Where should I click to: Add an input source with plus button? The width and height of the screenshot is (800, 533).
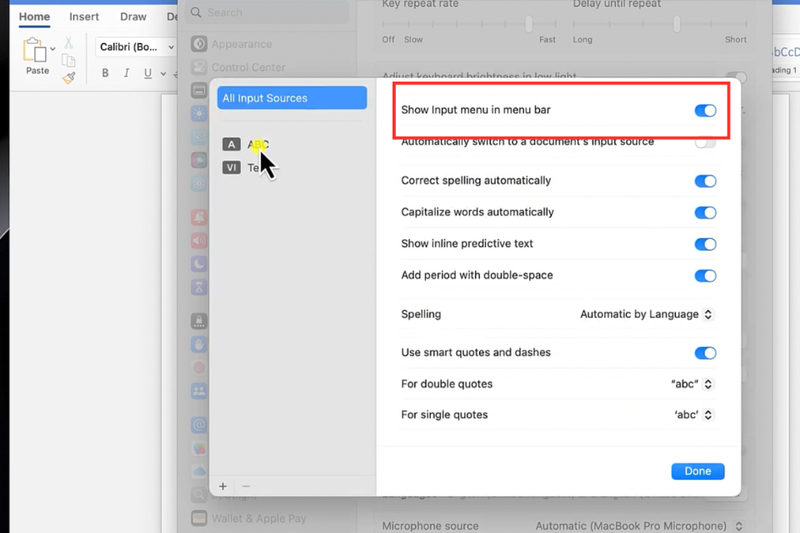[x=223, y=487]
